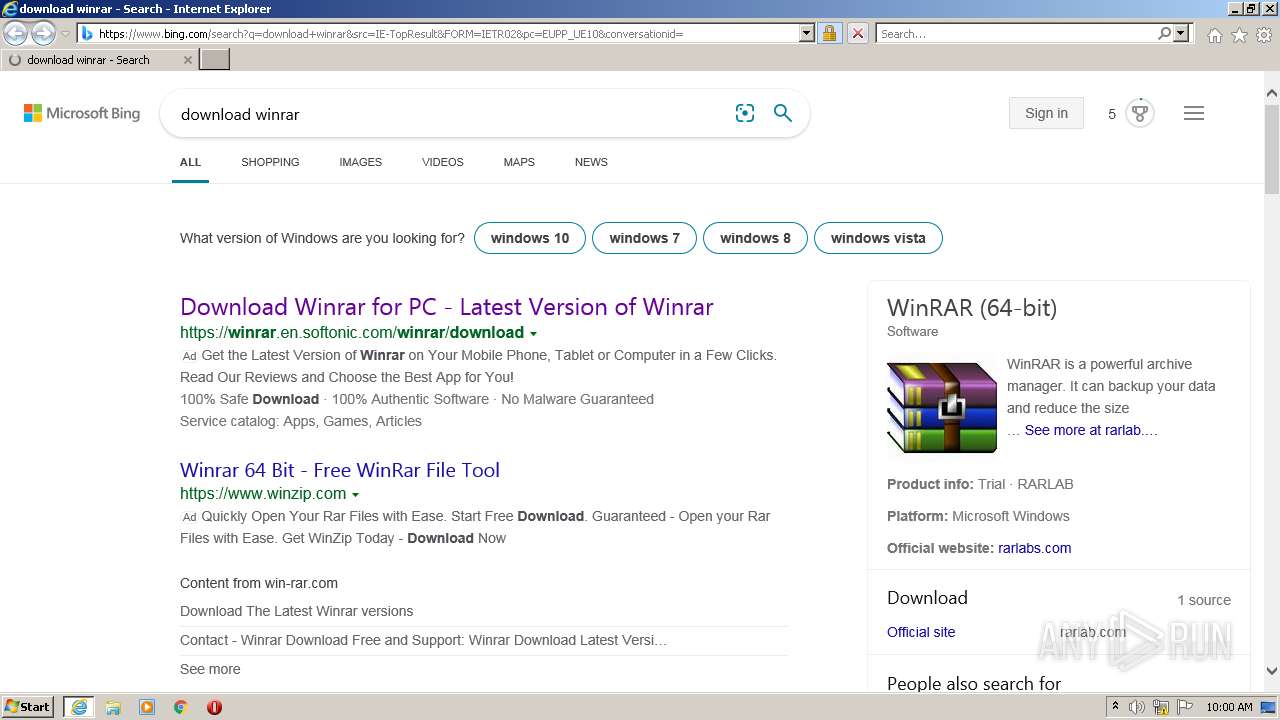The image size is (1280, 720).
Task: Open the search provider dropdown arrow
Action: [1181, 34]
